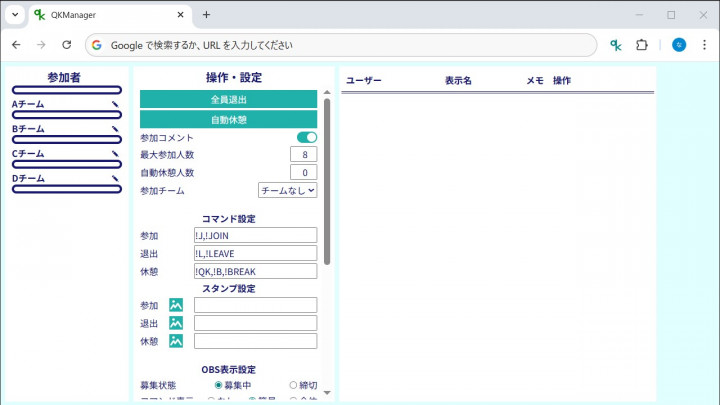Image resolution: width=720 pixels, height=405 pixels.
Task: Open the Chrome three-dot menu
Action: tap(703, 45)
